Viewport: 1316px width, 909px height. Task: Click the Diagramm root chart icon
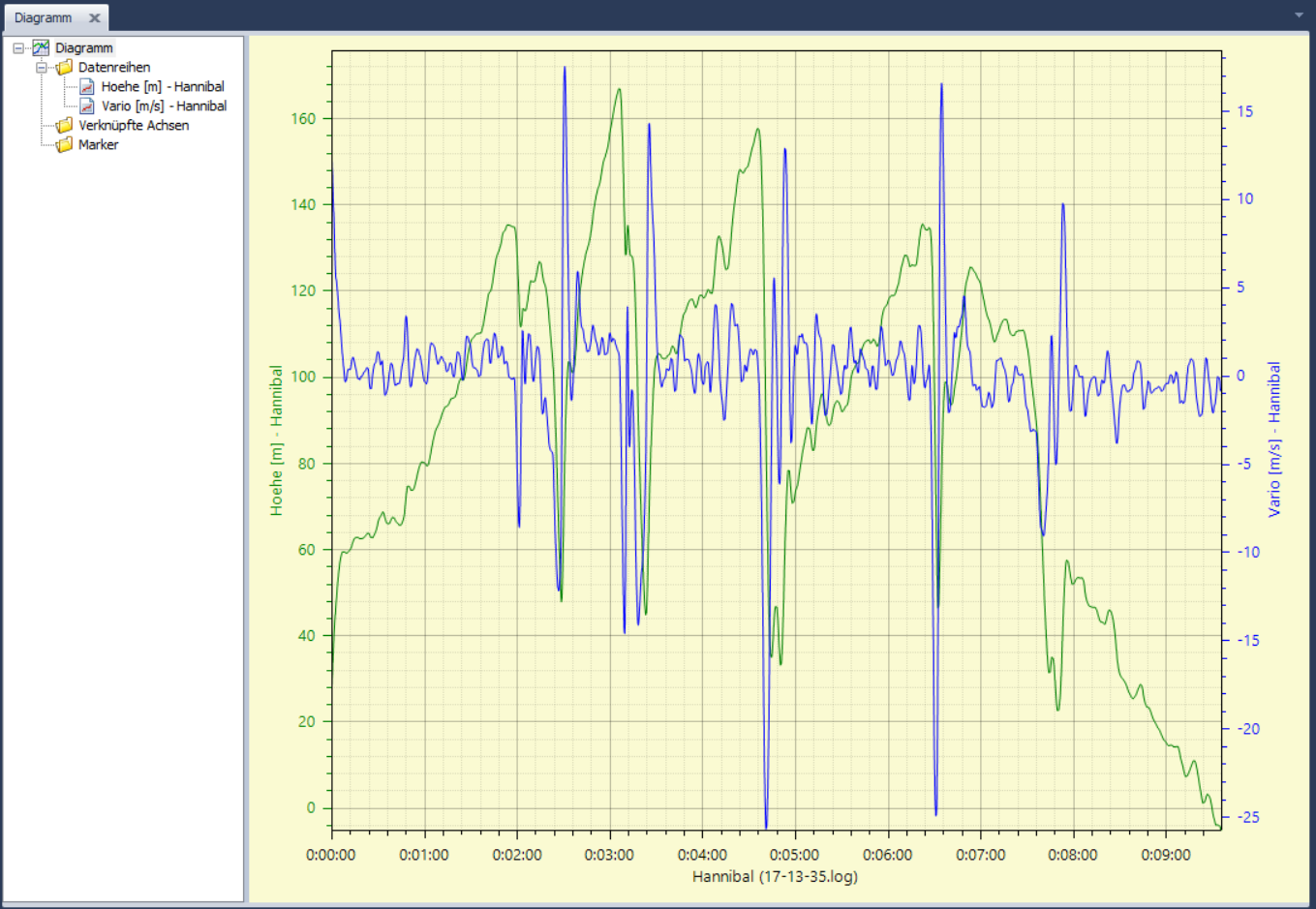tap(41, 47)
